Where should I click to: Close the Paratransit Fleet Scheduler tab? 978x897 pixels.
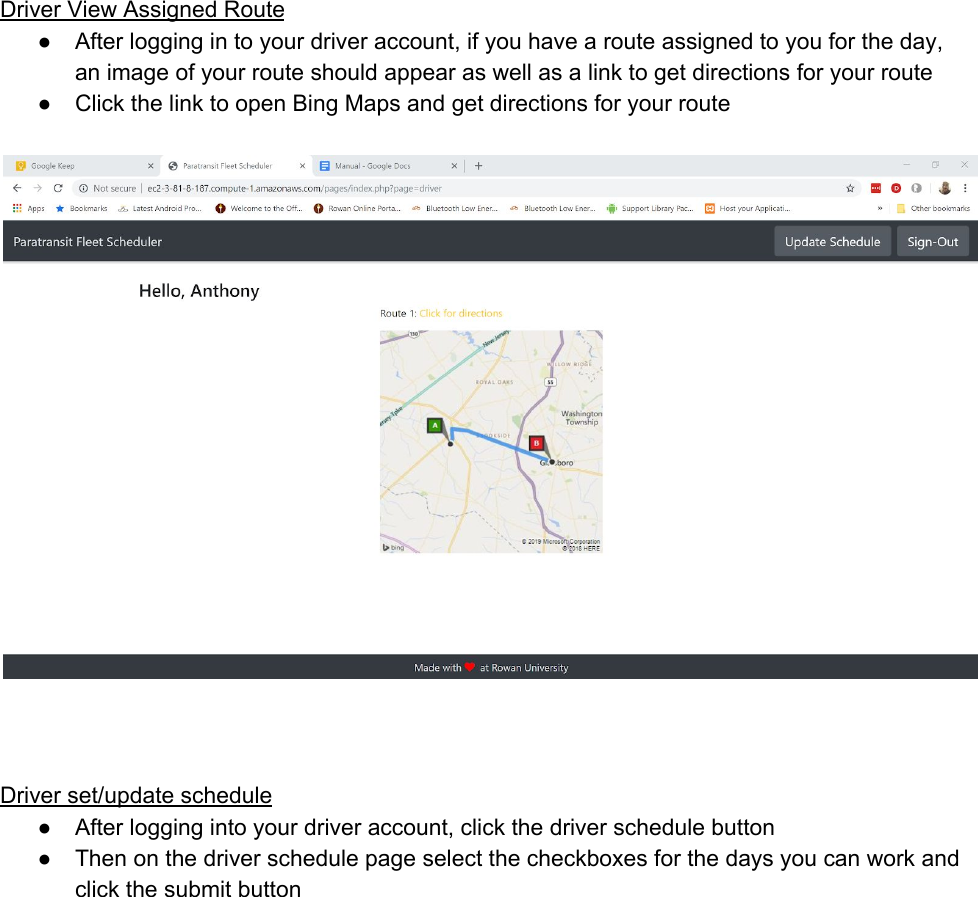tap(303, 166)
